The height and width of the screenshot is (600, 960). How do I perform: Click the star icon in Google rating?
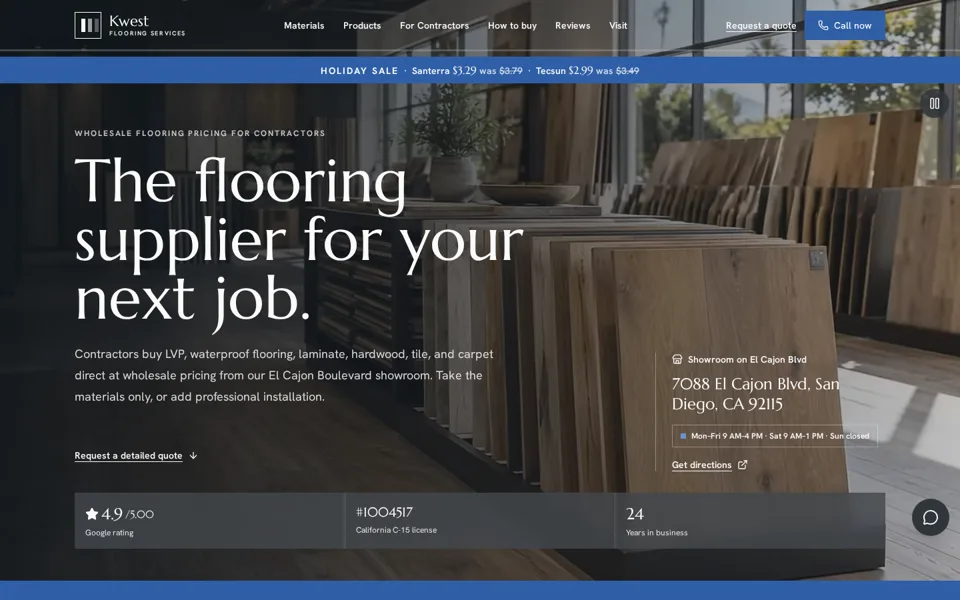[92, 514]
